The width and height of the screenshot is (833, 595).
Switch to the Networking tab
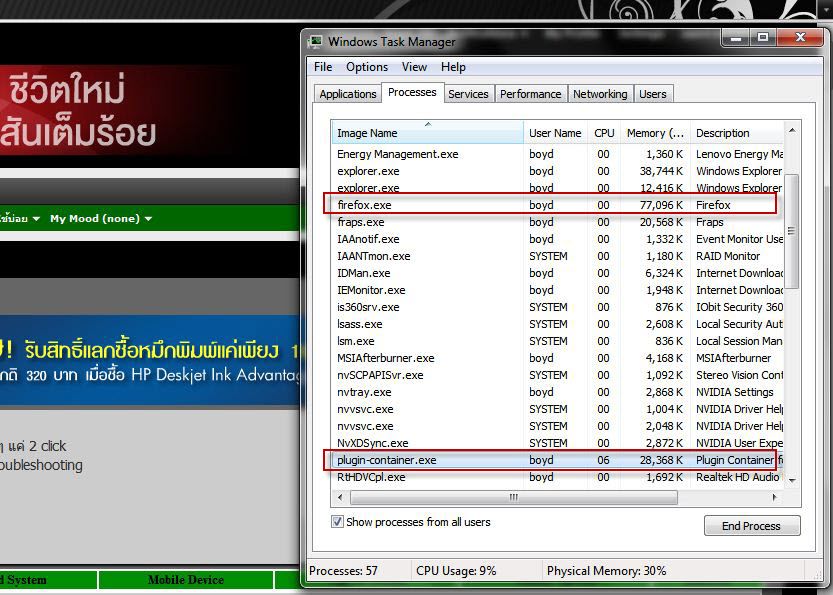(600, 94)
